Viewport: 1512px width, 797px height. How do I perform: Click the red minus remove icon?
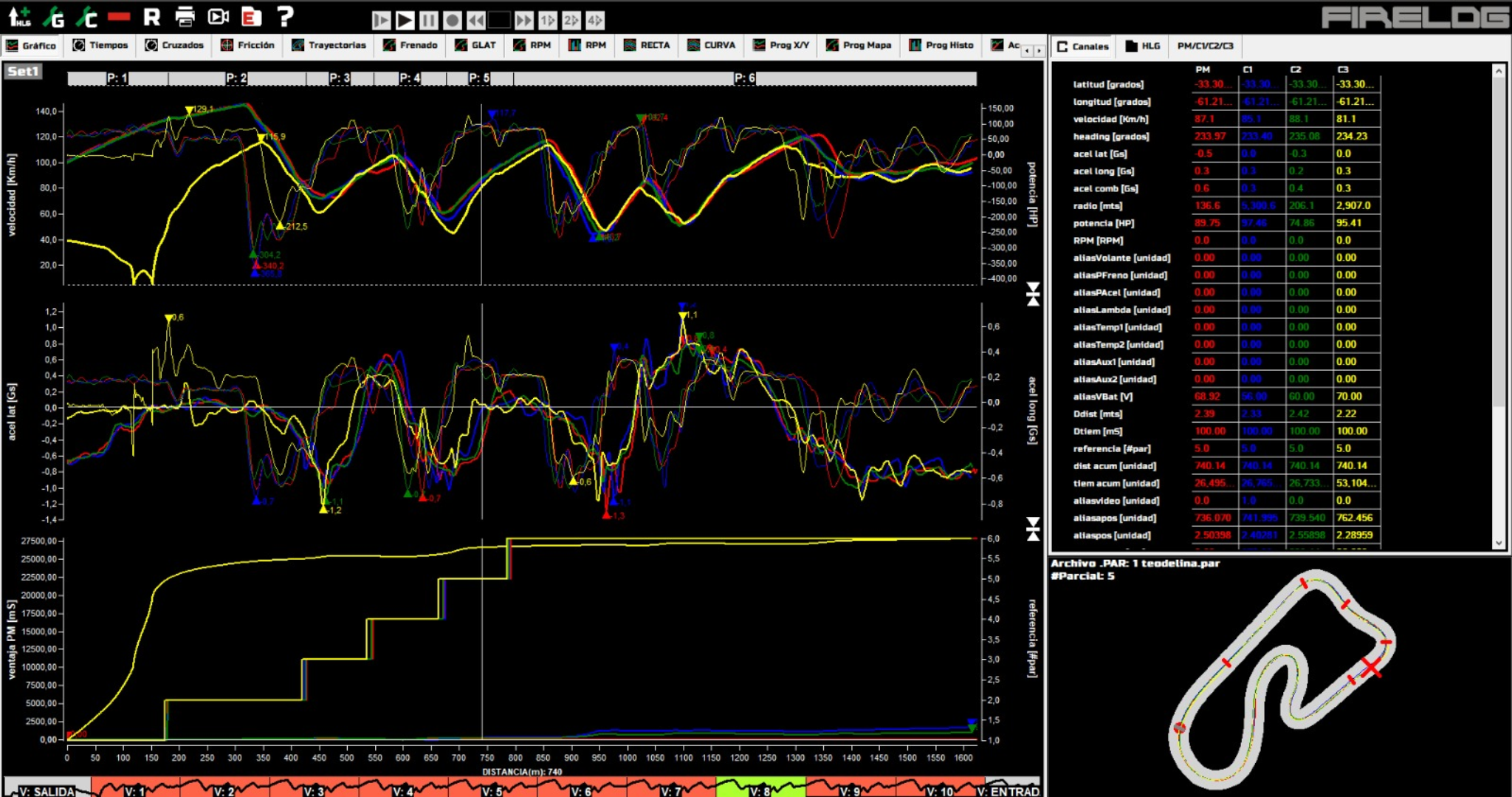click(119, 16)
